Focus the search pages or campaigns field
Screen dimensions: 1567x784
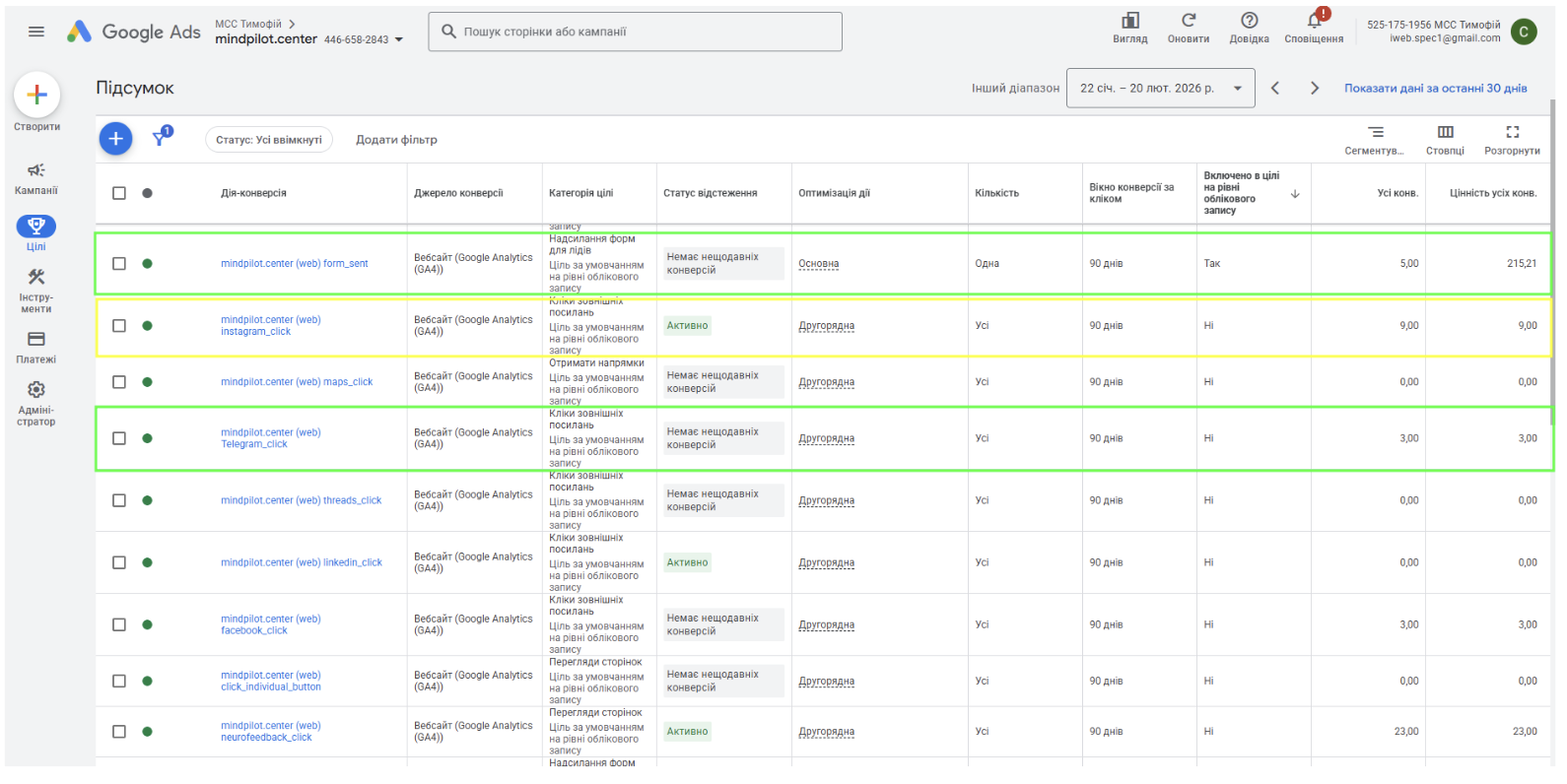635,32
